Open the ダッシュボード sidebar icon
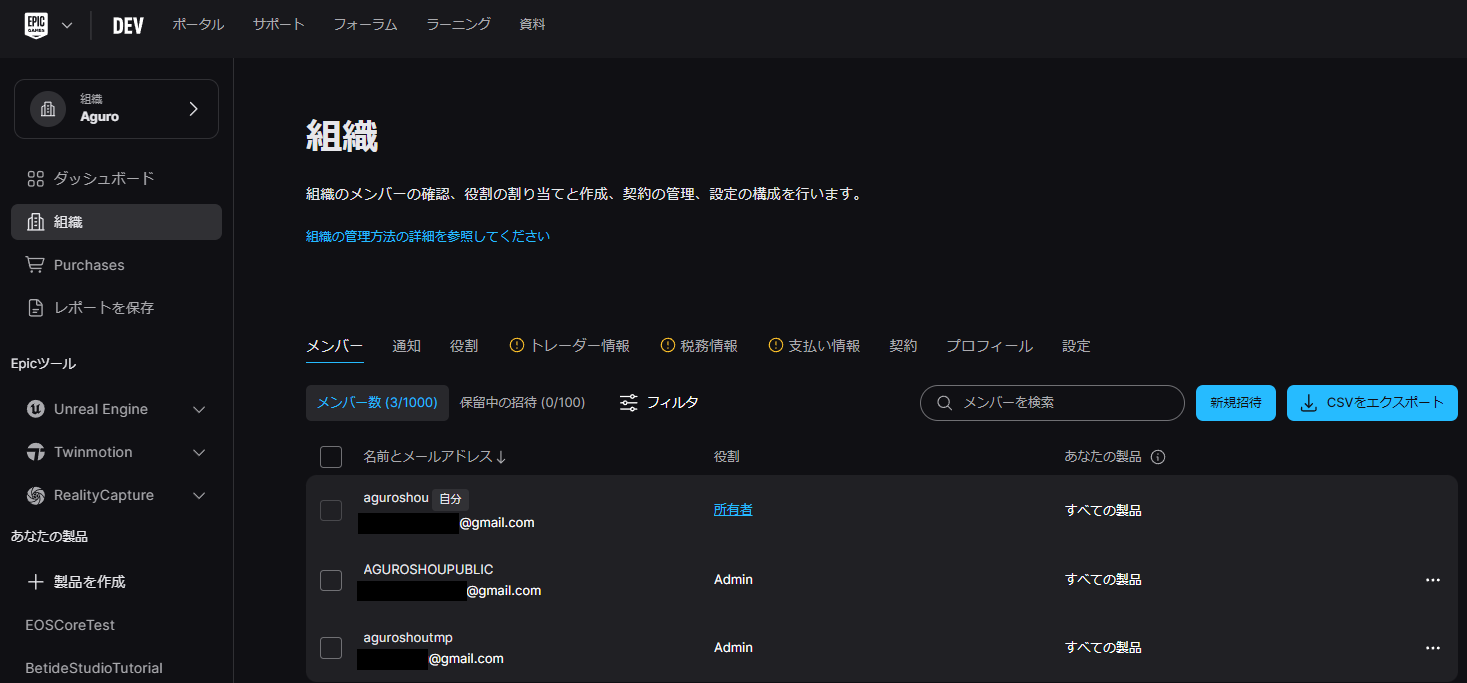The image size is (1467, 683). 36,177
